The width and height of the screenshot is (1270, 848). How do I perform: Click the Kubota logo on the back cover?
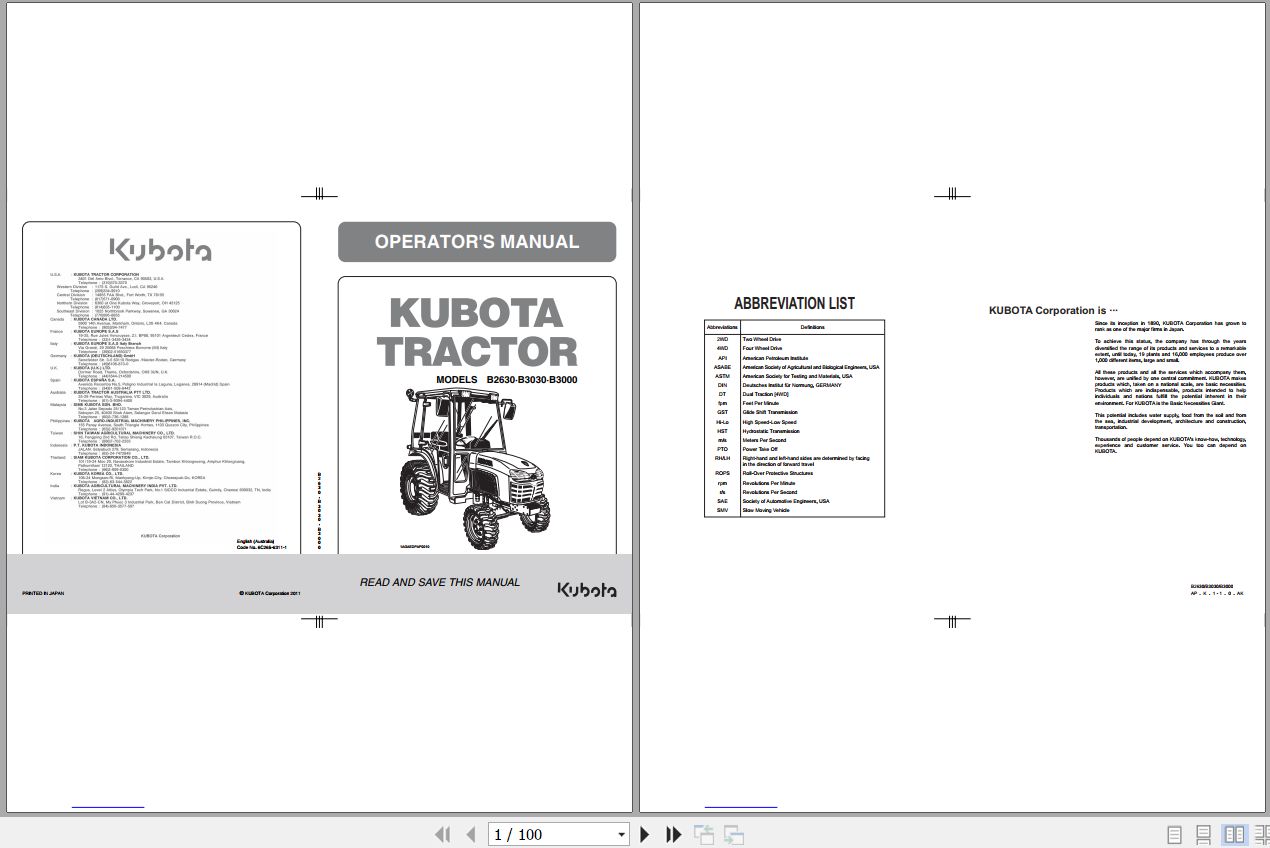[161, 250]
